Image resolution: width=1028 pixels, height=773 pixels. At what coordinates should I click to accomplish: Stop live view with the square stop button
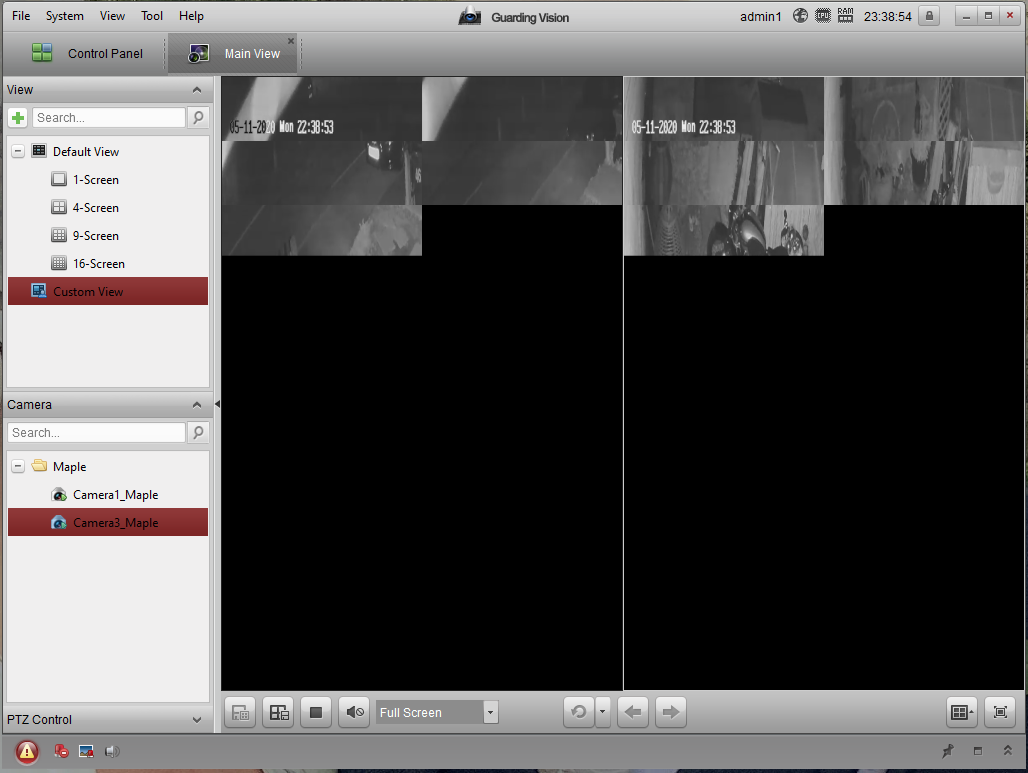click(315, 712)
